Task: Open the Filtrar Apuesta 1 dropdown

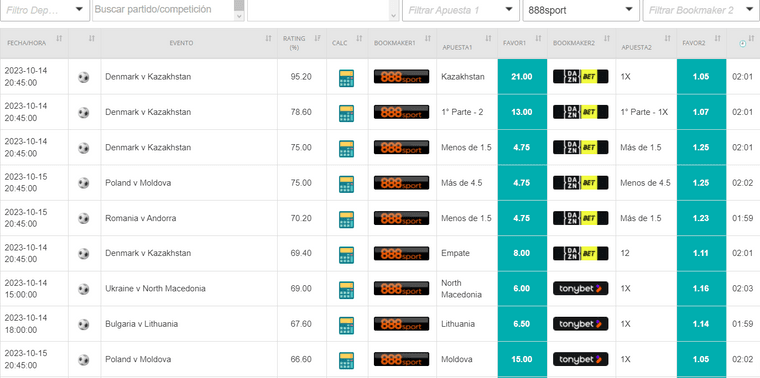Action: [460, 10]
